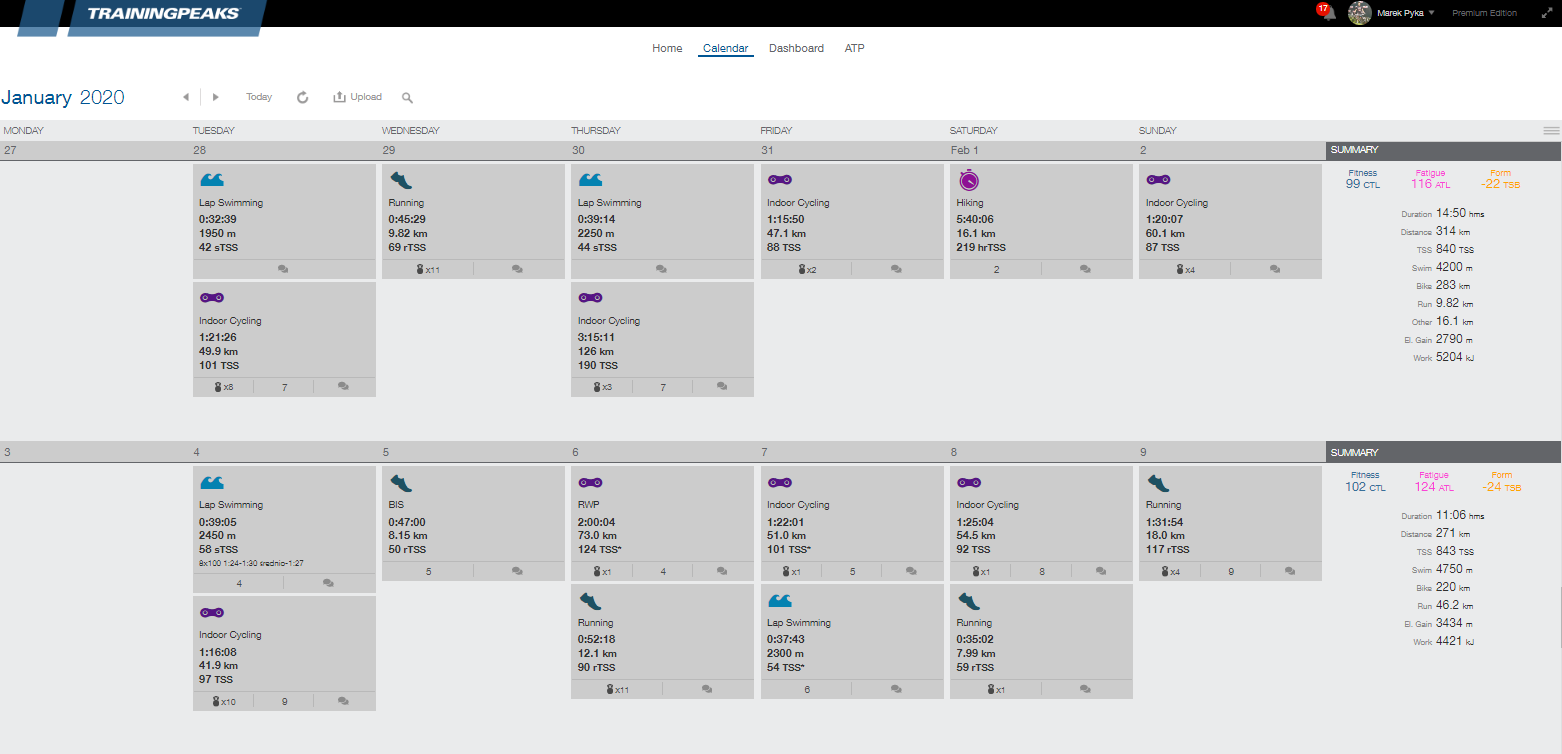Switch to the Dashboard tab

coord(796,48)
